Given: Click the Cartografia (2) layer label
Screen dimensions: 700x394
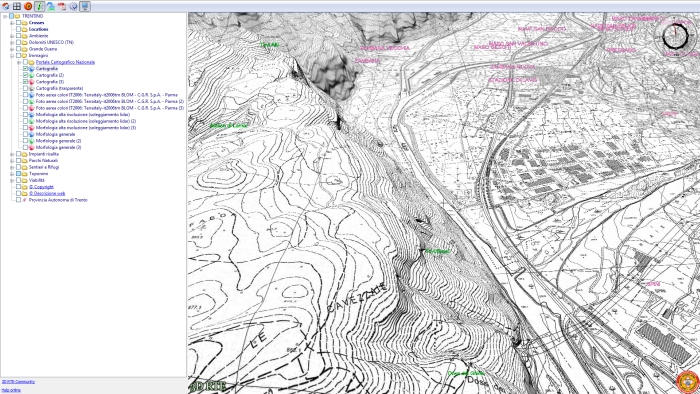Looking at the screenshot, I should click(x=50, y=75).
